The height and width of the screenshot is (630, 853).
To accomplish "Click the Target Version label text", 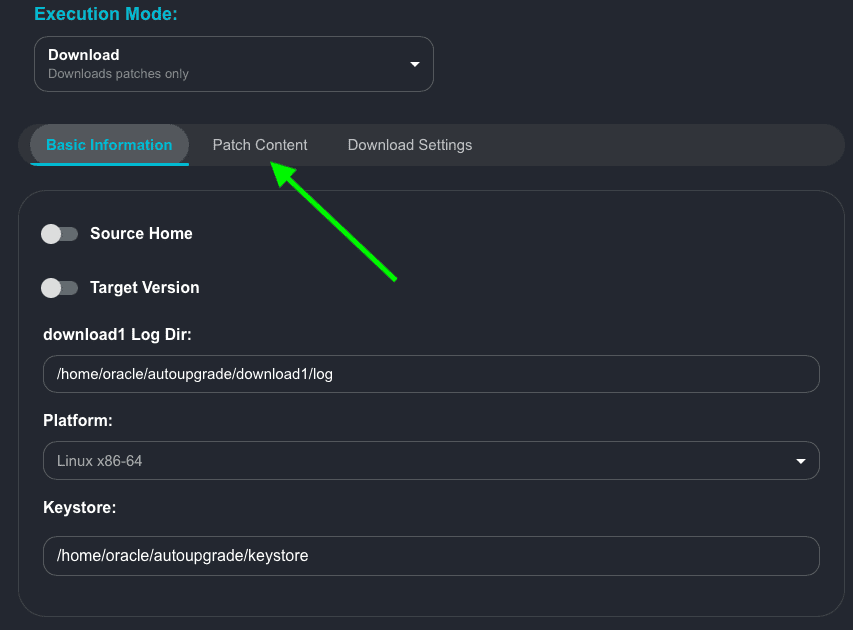I will coord(145,288).
